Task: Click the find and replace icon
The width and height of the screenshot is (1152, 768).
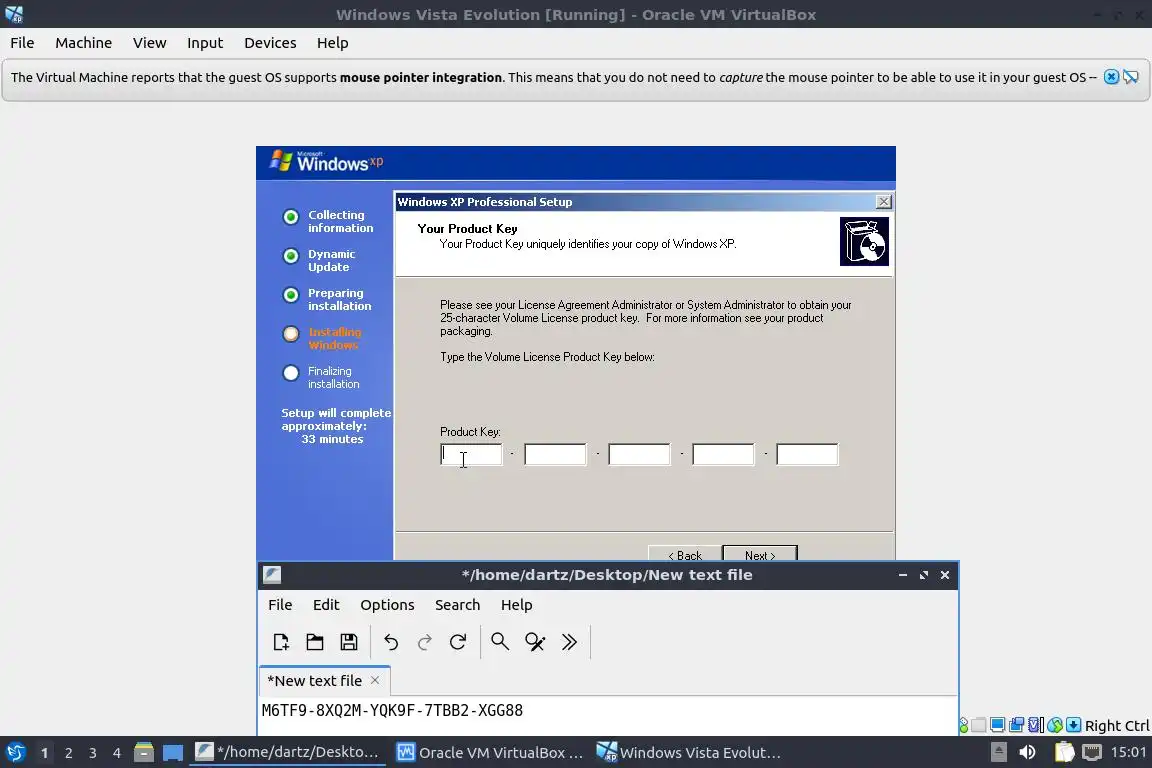Action: (x=535, y=642)
